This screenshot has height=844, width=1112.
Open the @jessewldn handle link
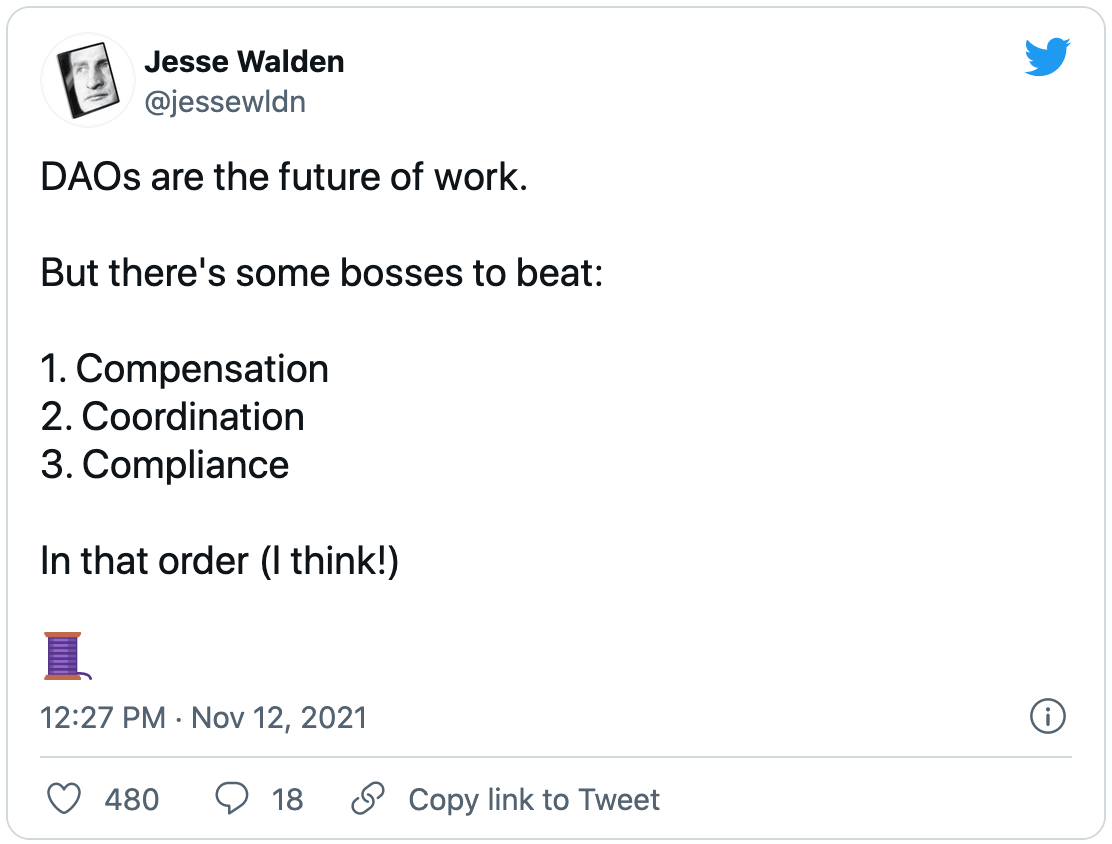(x=225, y=101)
